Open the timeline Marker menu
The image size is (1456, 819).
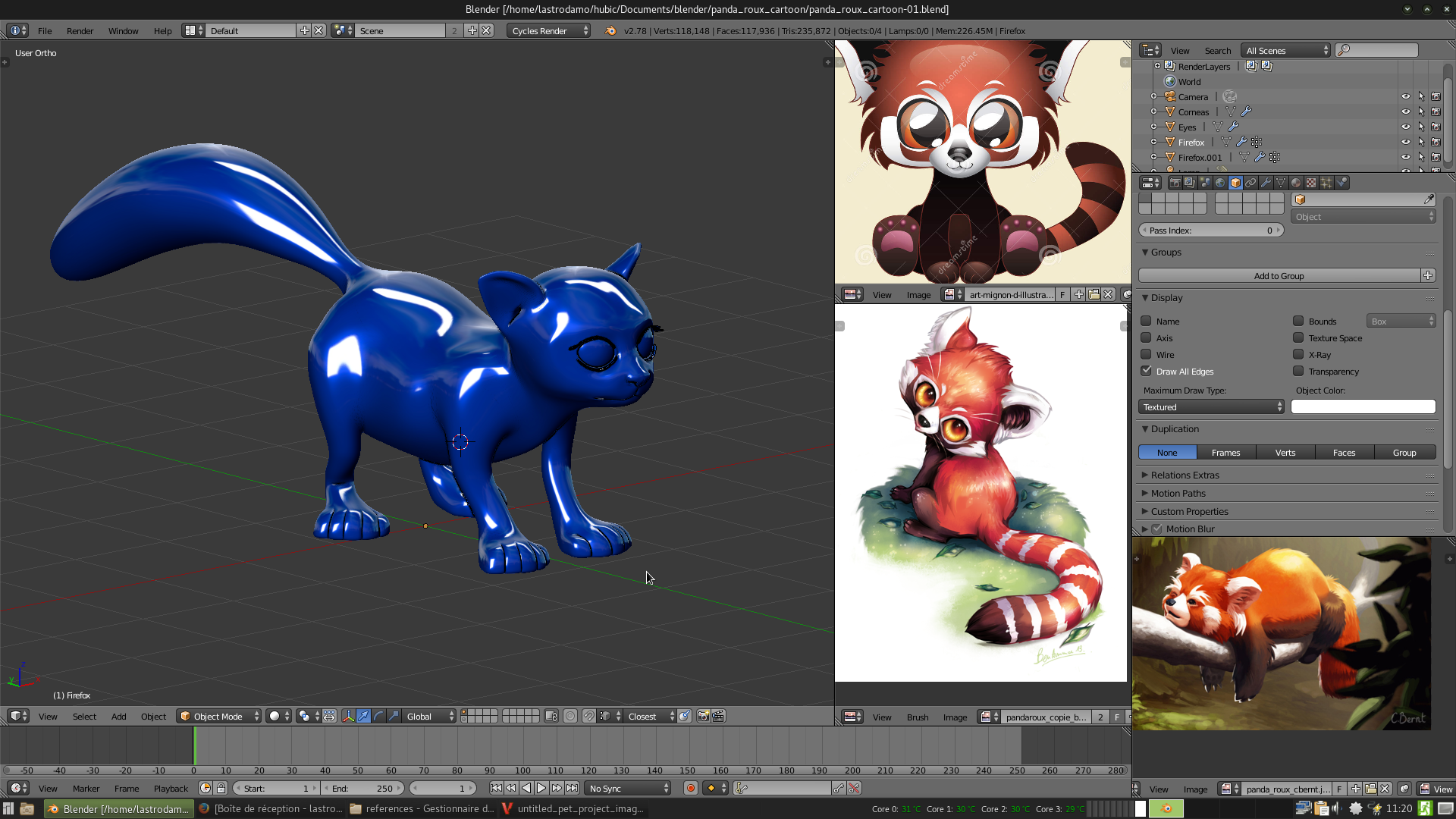(86, 788)
